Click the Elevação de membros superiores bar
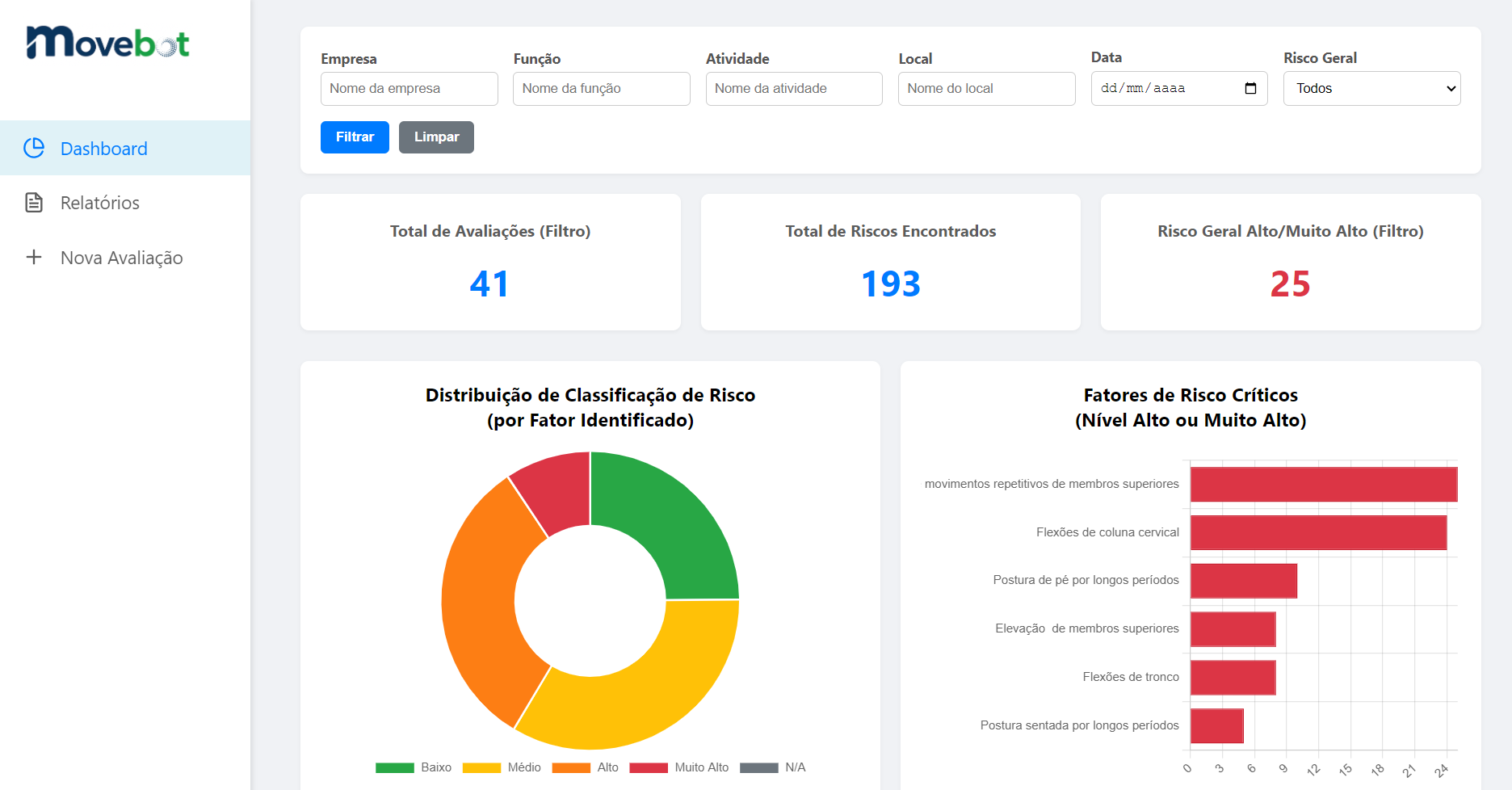 1233,629
